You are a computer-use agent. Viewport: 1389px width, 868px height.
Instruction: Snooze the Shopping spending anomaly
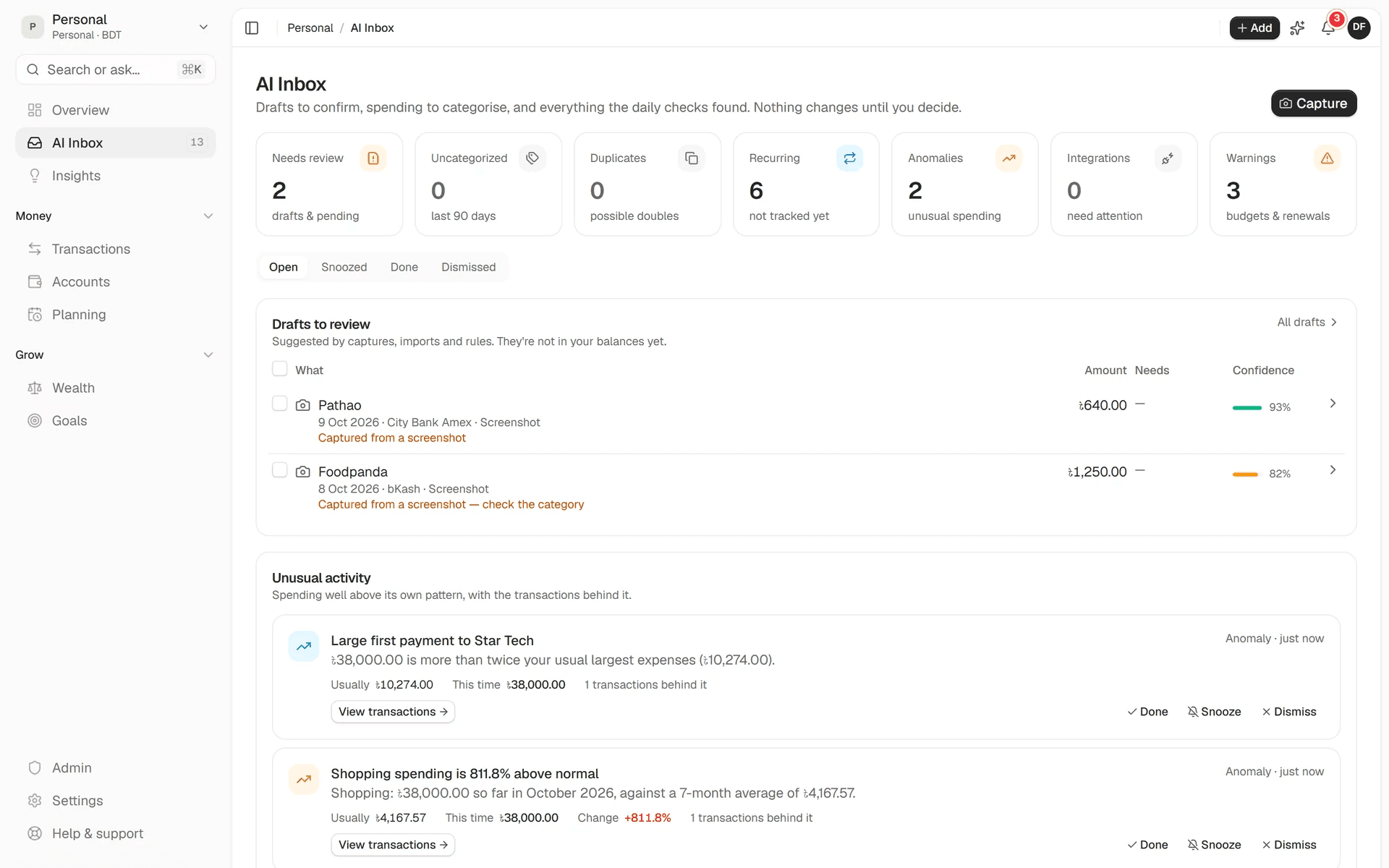point(1215,845)
